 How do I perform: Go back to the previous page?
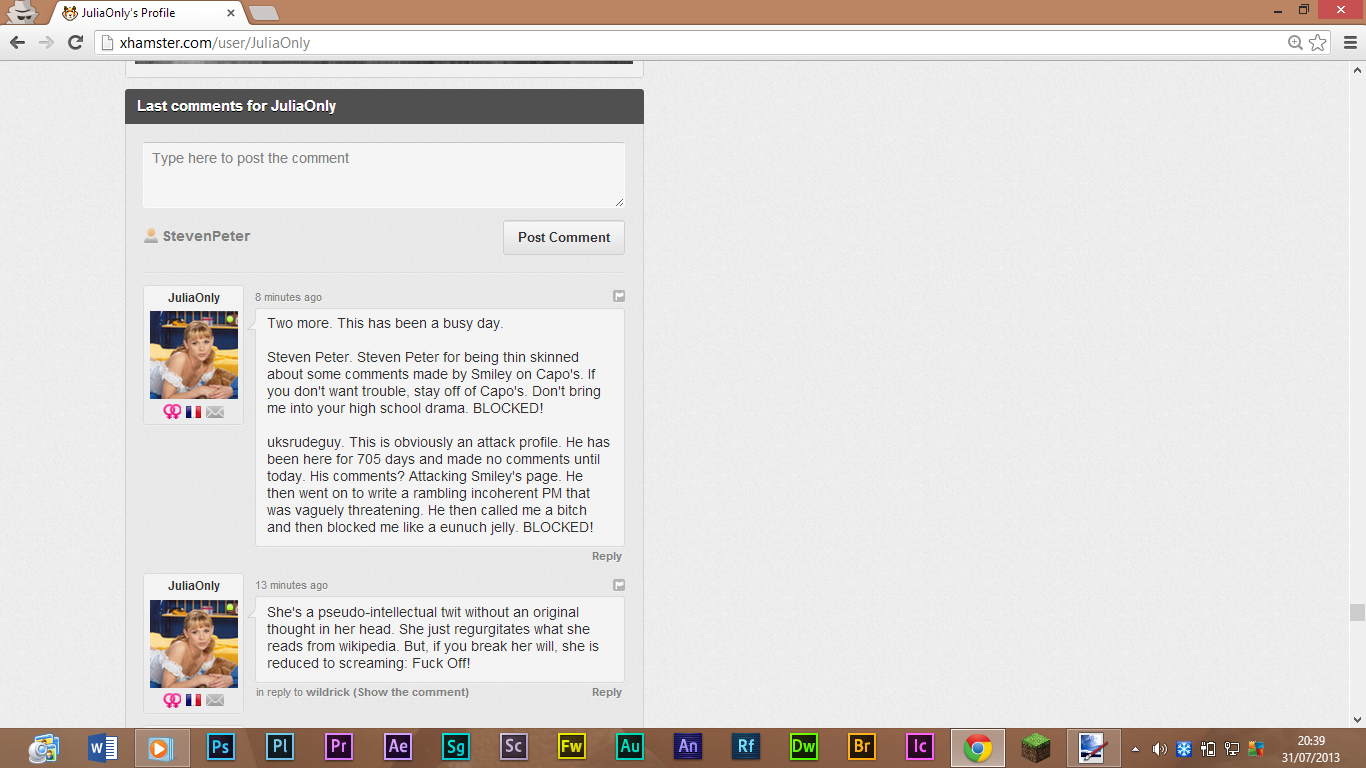coord(17,42)
